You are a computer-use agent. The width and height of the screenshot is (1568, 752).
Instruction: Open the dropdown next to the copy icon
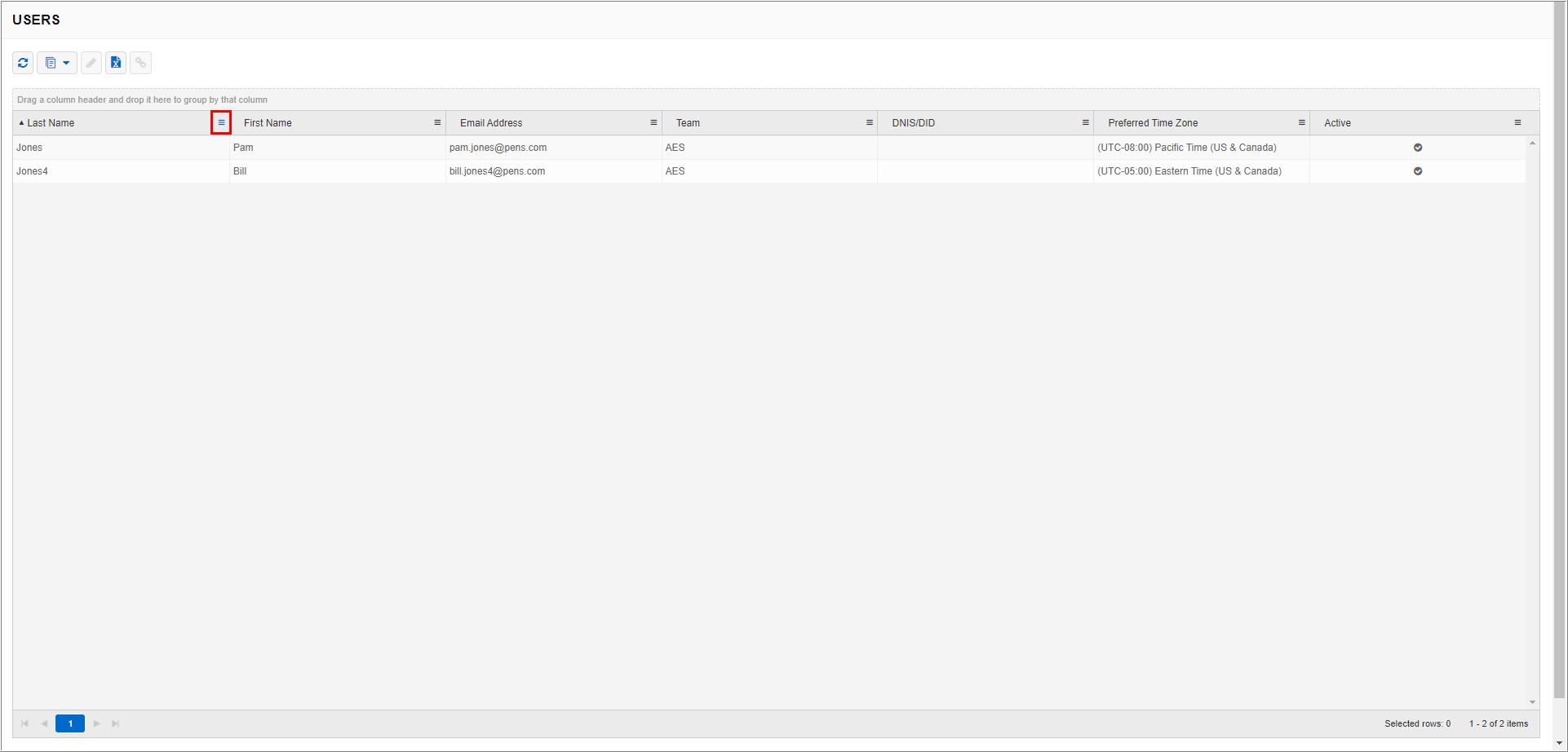pyautogui.click(x=65, y=63)
